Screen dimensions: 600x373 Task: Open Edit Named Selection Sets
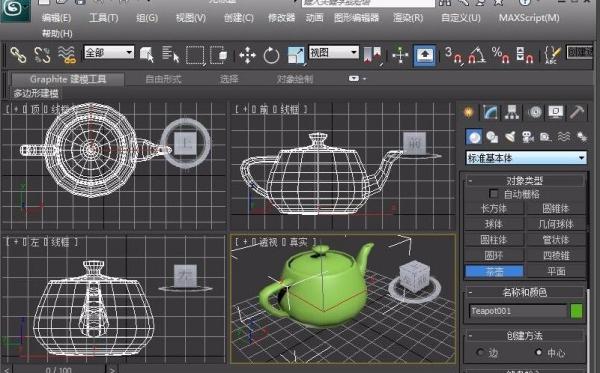[552, 55]
